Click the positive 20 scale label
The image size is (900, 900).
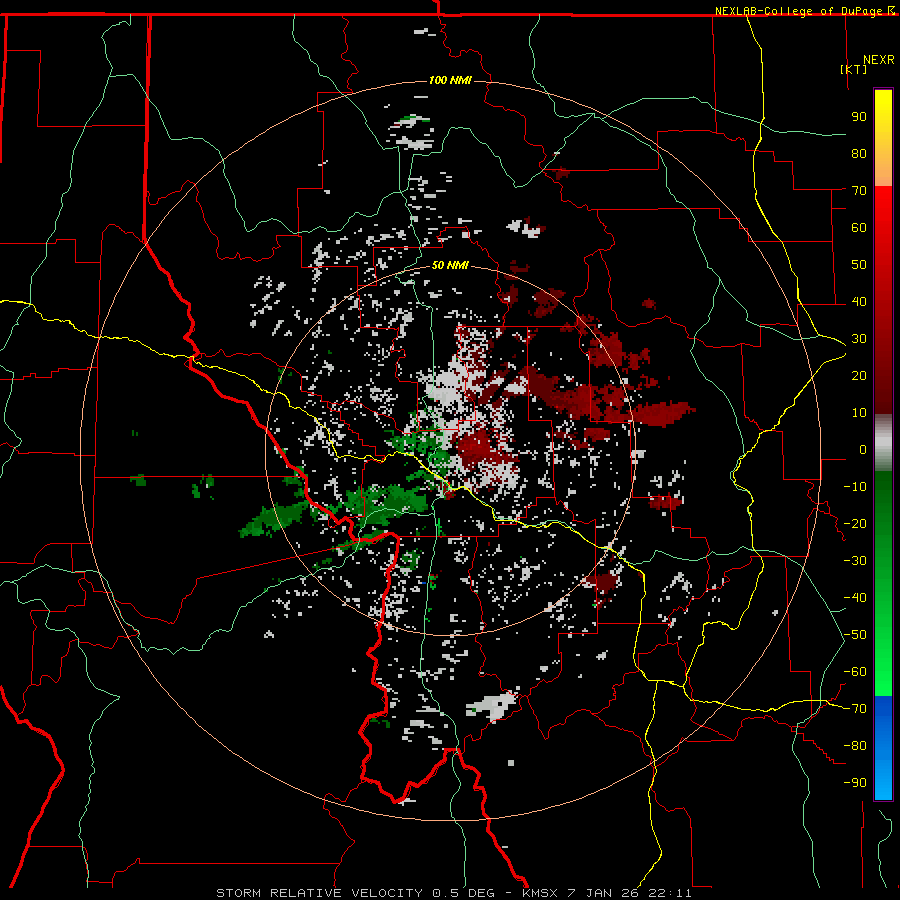[x=859, y=375]
